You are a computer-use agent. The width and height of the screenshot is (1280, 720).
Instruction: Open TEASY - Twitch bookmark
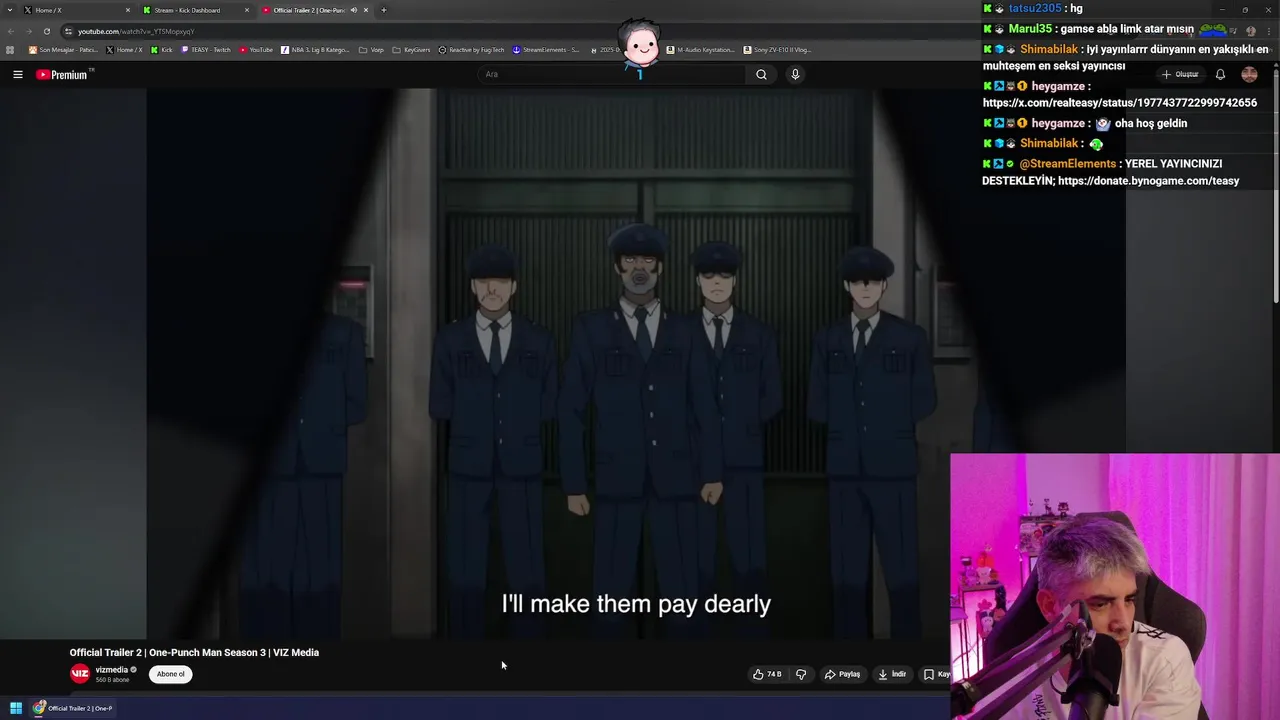pos(206,49)
